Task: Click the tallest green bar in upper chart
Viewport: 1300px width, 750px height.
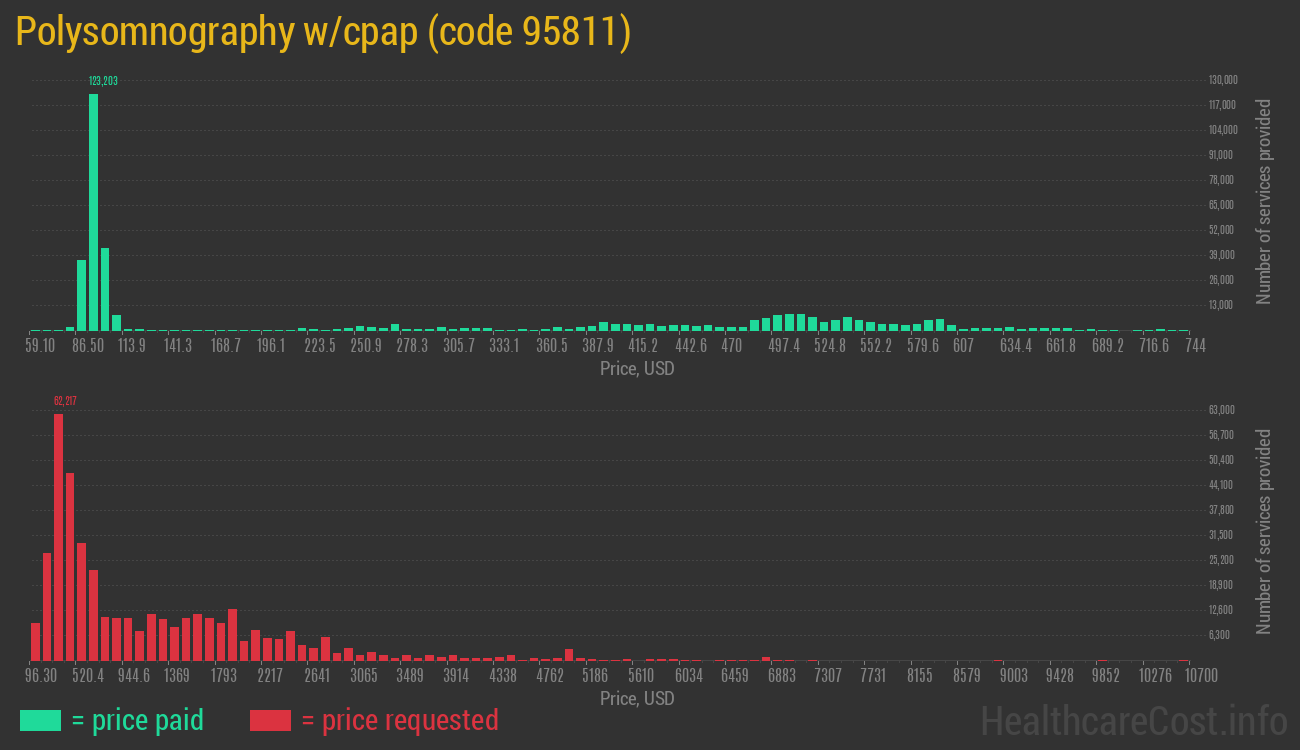Action: click(93, 212)
